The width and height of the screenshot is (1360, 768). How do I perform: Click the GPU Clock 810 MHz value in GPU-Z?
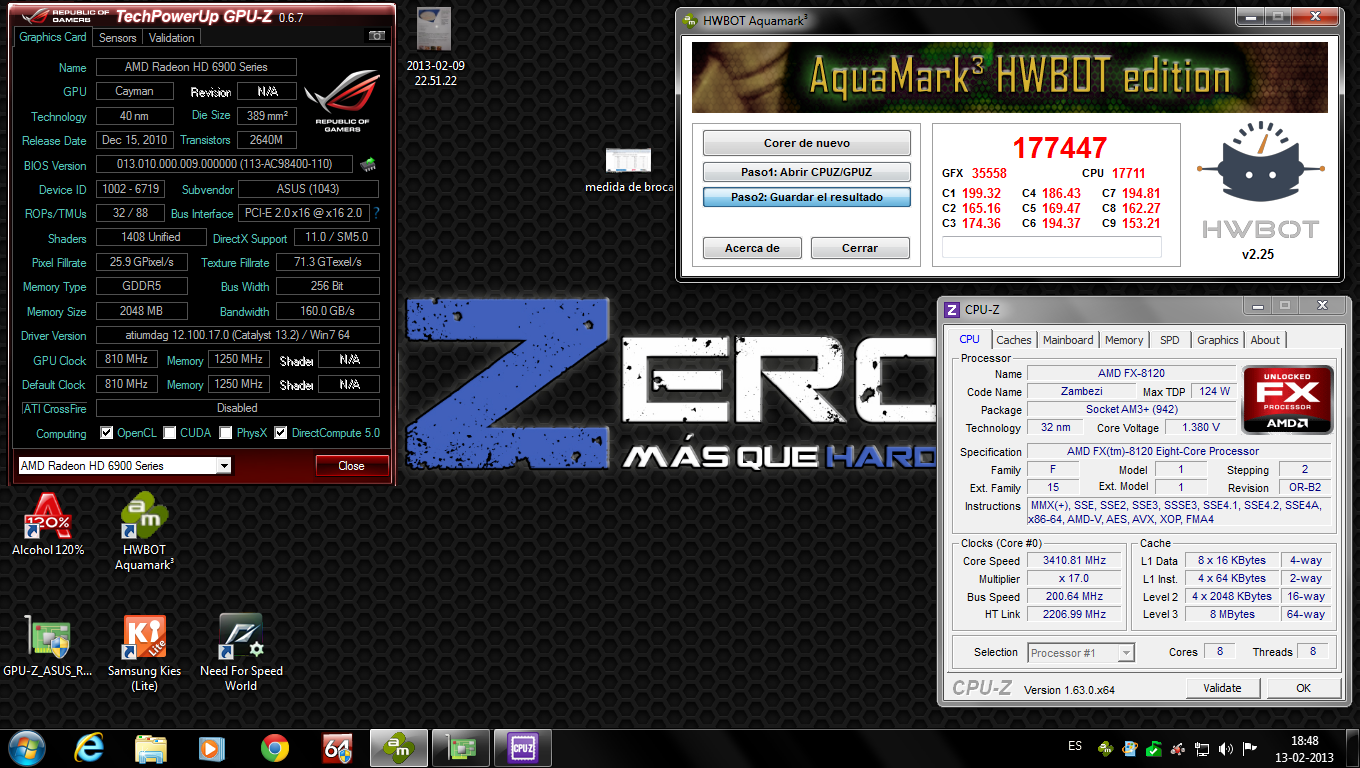[x=127, y=360]
